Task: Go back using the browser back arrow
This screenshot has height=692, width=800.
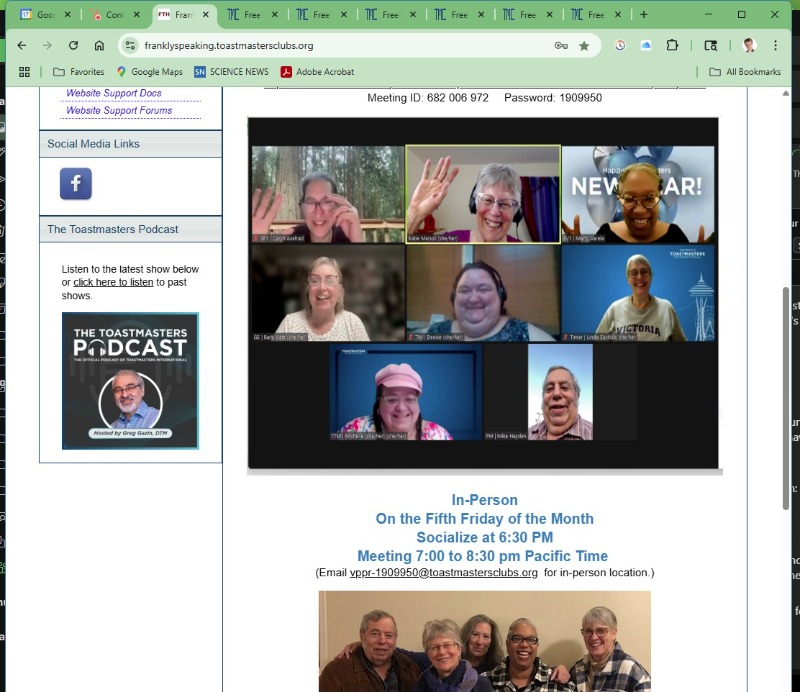Action: (21, 45)
